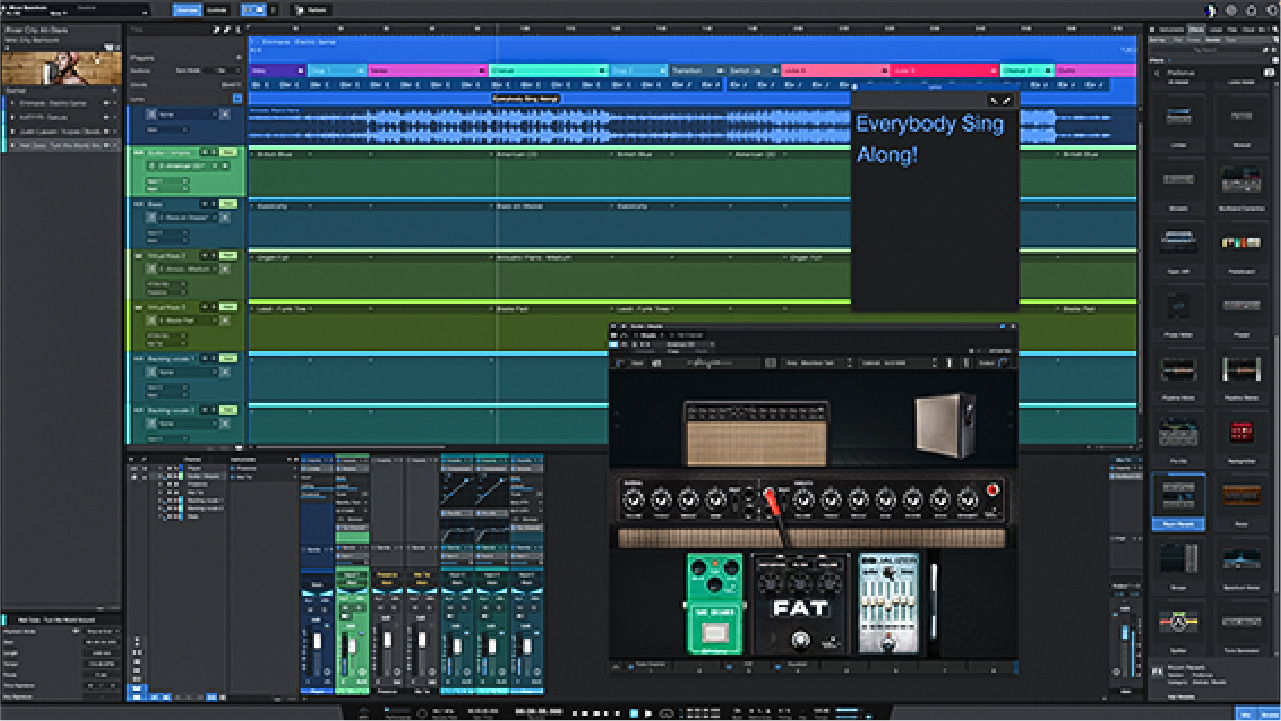
Task: Select the cyan Chorus arranger section
Action: tap(548, 70)
